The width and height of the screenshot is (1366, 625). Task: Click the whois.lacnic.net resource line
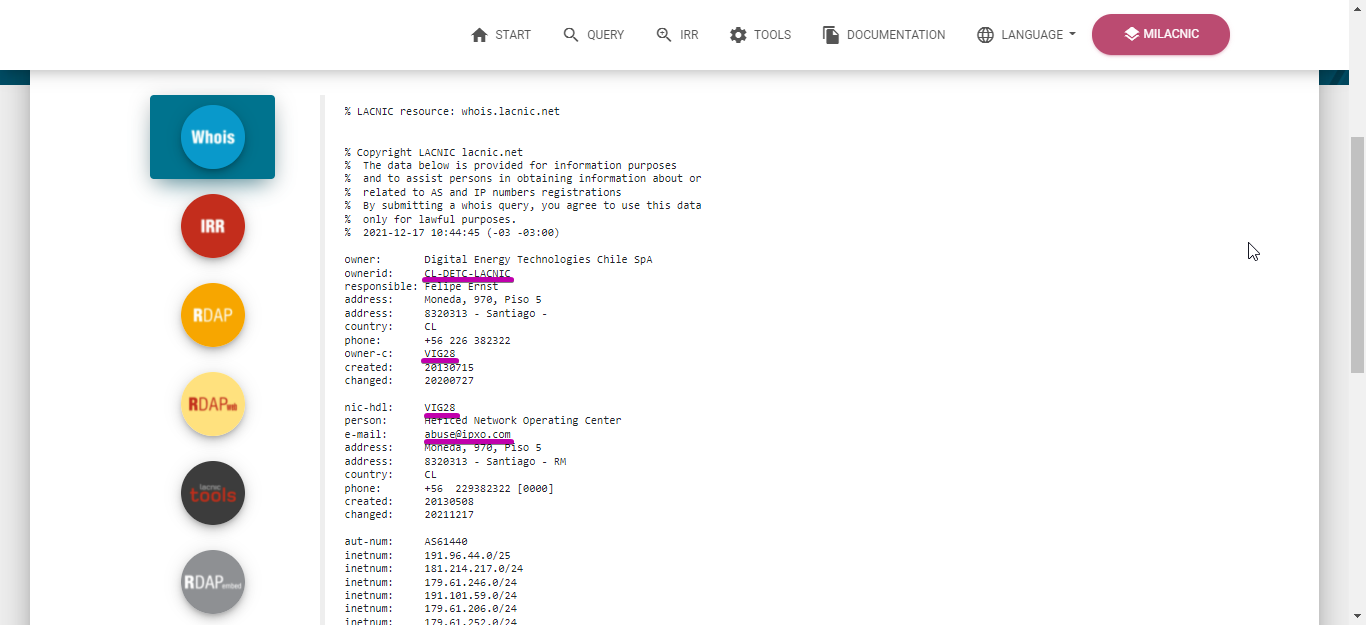coord(452,112)
